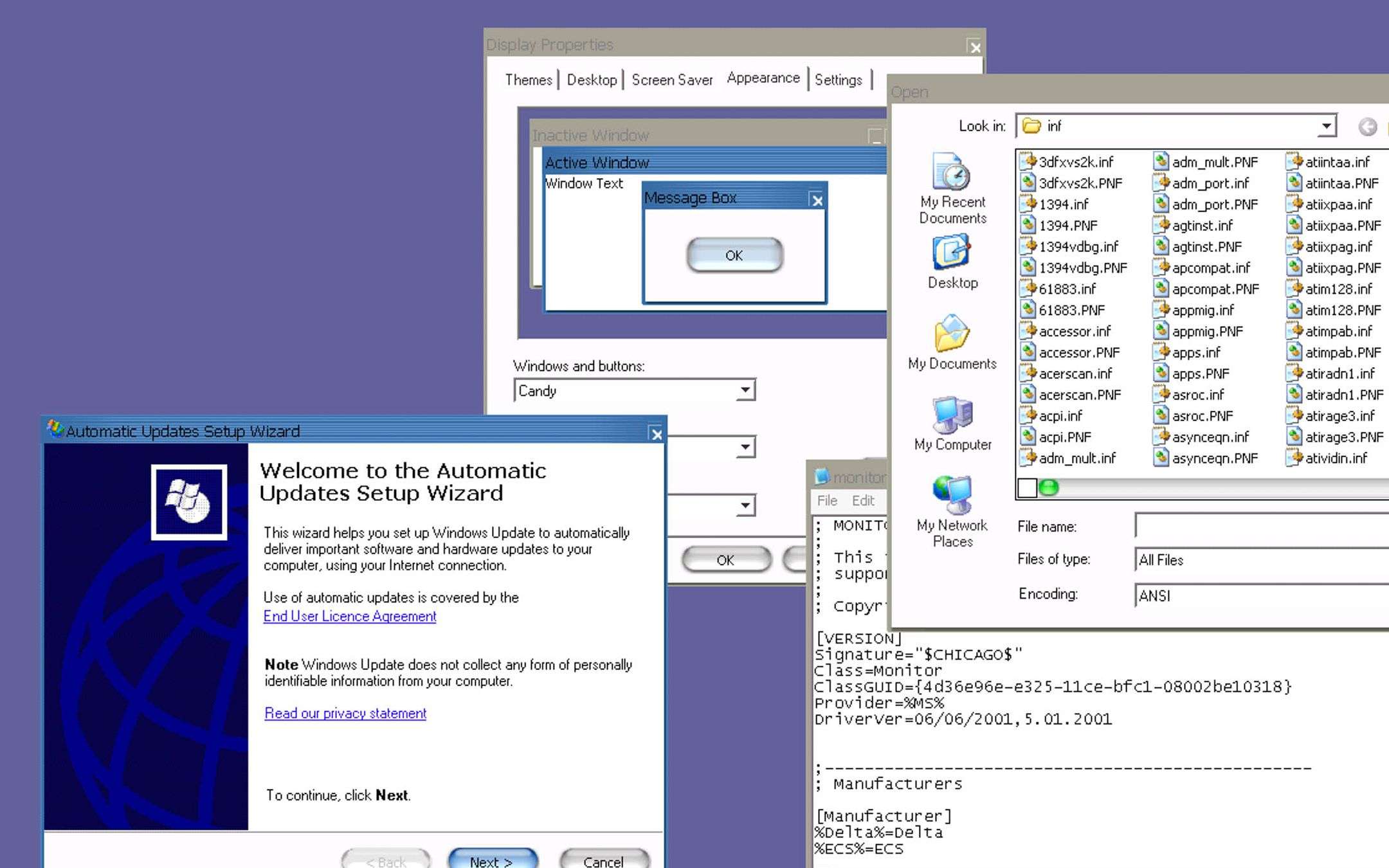Image resolution: width=1389 pixels, height=868 pixels.
Task: Open My Documents in places bar
Action: pos(952,343)
